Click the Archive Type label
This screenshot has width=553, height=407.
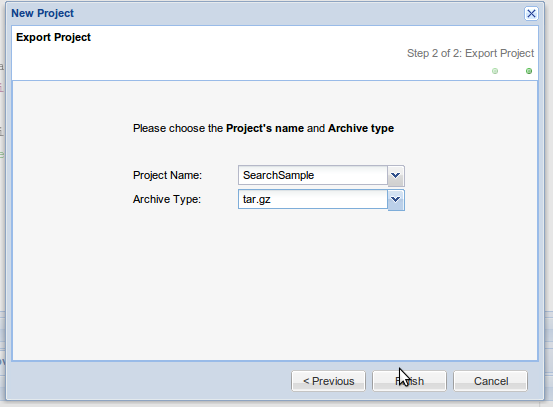pos(166,199)
